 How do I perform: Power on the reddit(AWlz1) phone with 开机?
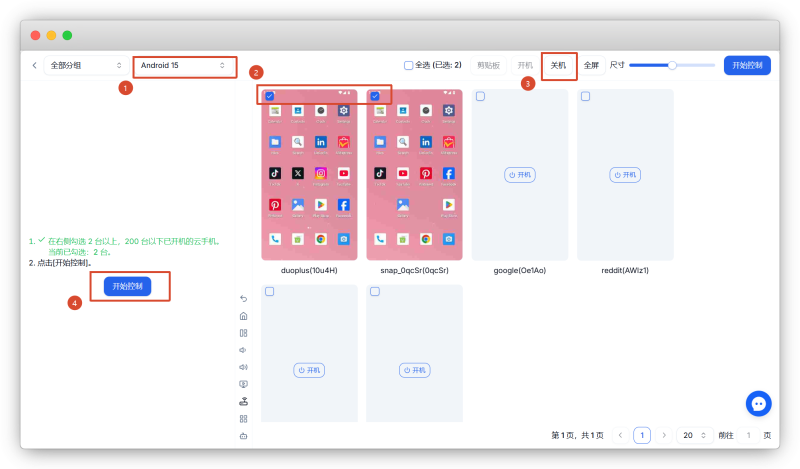pos(625,175)
